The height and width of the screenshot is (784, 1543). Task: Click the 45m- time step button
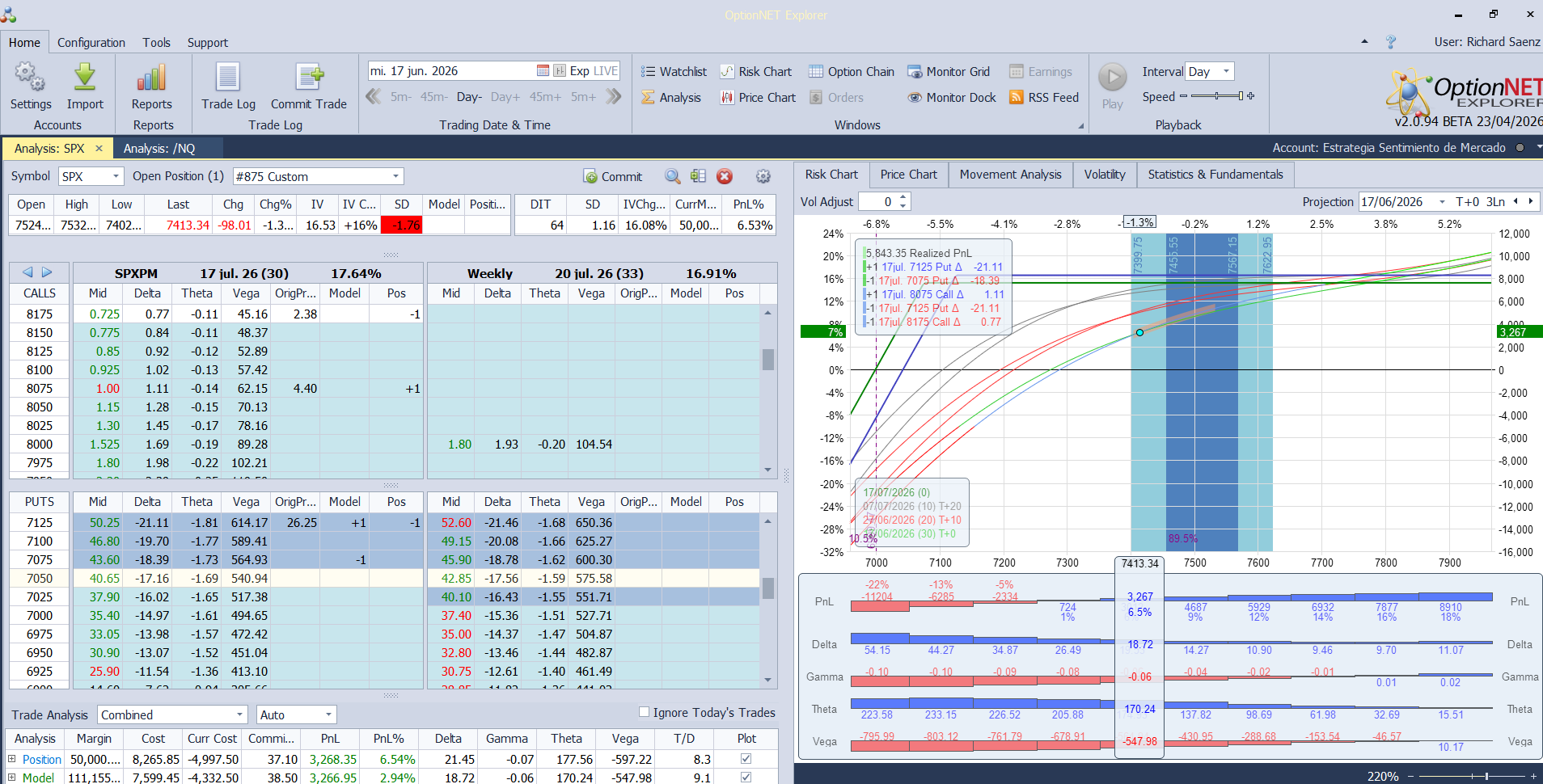pos(434,97)
